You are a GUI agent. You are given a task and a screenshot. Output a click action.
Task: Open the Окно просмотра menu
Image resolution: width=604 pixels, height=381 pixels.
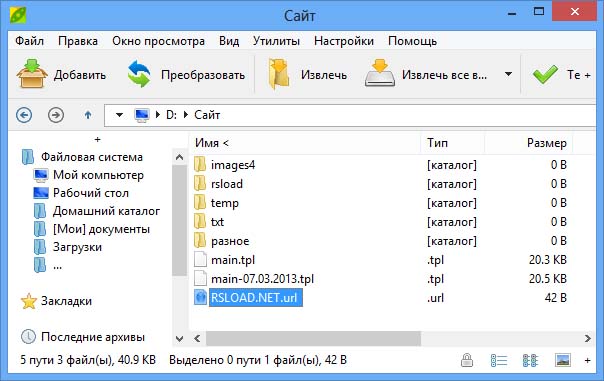tap(158, 41)
